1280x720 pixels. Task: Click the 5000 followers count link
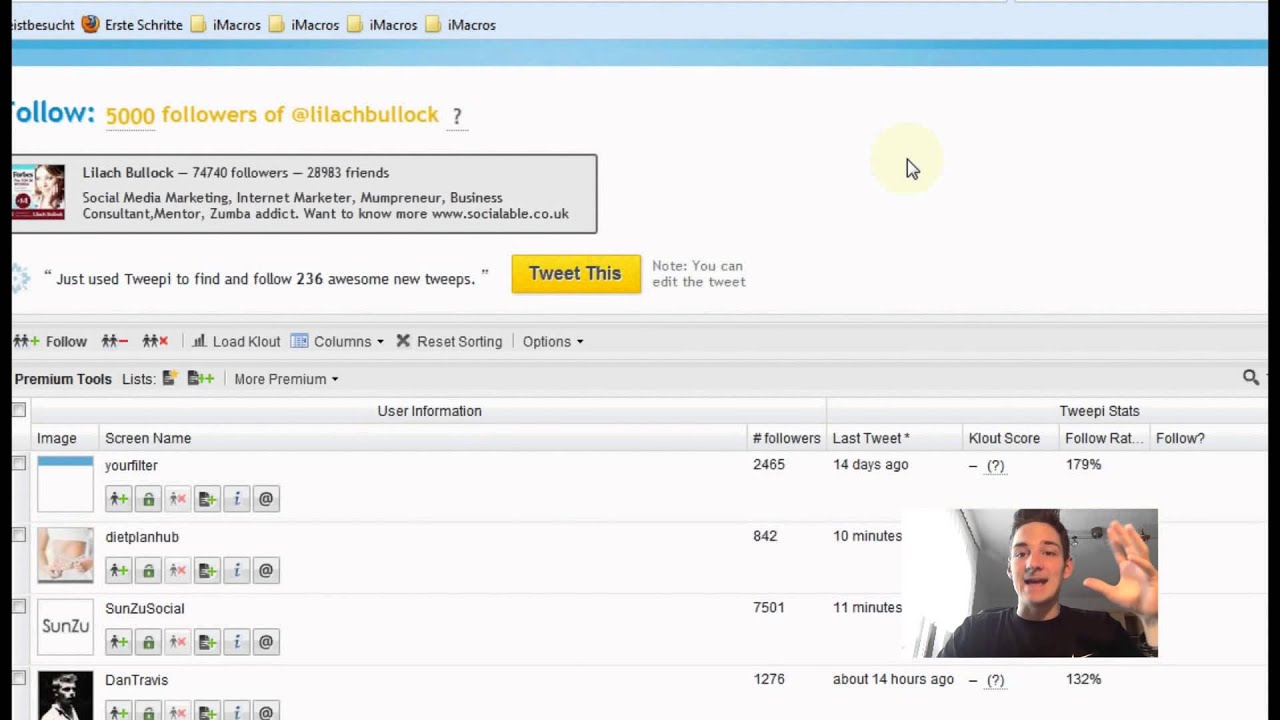(x=130, y=115)
